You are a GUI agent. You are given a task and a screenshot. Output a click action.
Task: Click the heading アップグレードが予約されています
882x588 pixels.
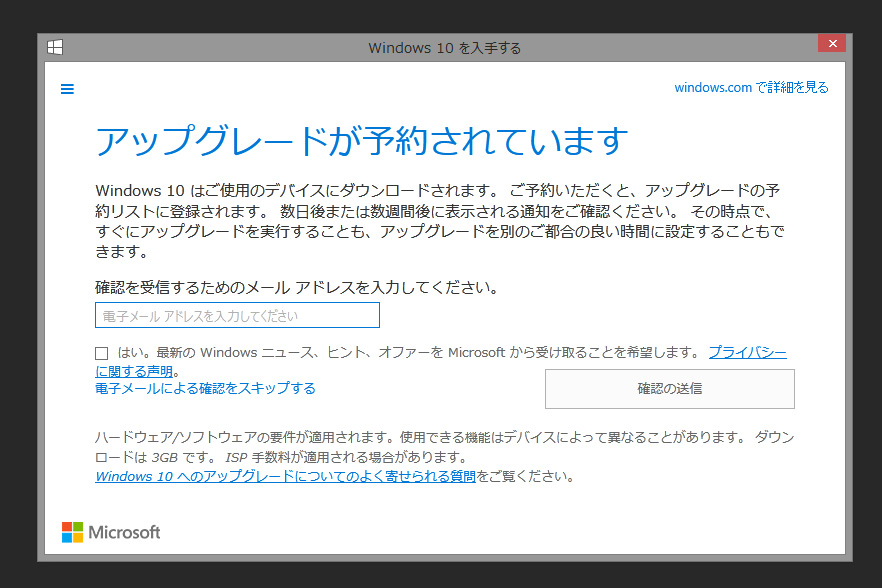[x=362, y=140]
